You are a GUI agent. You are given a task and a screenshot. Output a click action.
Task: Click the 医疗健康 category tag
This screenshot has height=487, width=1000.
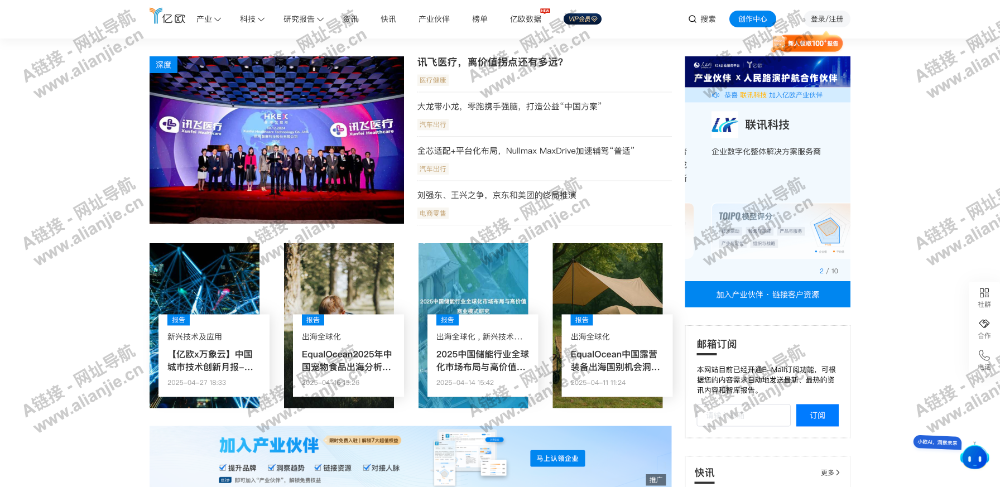[433, 80]
